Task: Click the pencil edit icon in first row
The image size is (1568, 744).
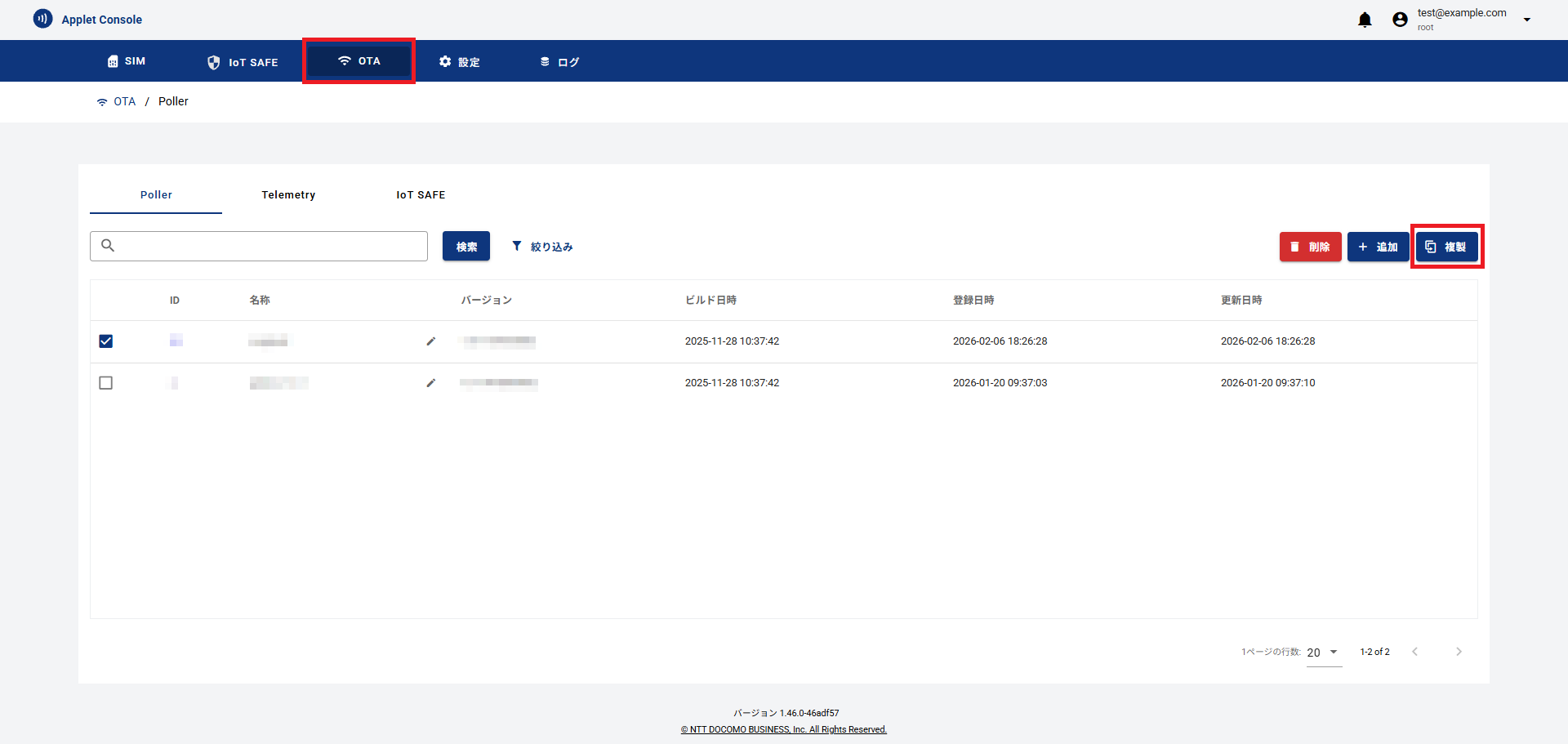Action: pos(431,341)
